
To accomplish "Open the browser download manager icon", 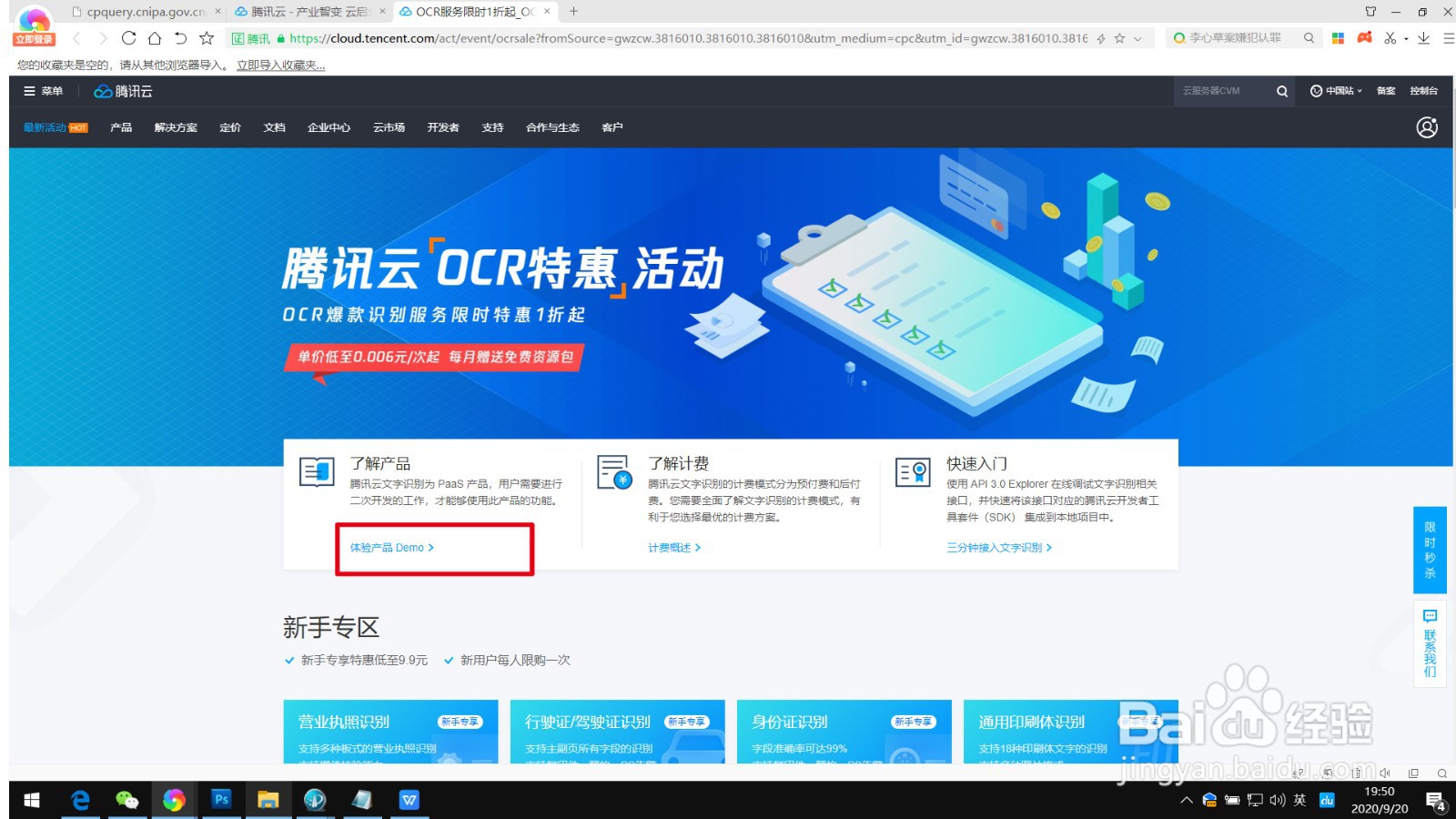I will tap(1423, 38).
